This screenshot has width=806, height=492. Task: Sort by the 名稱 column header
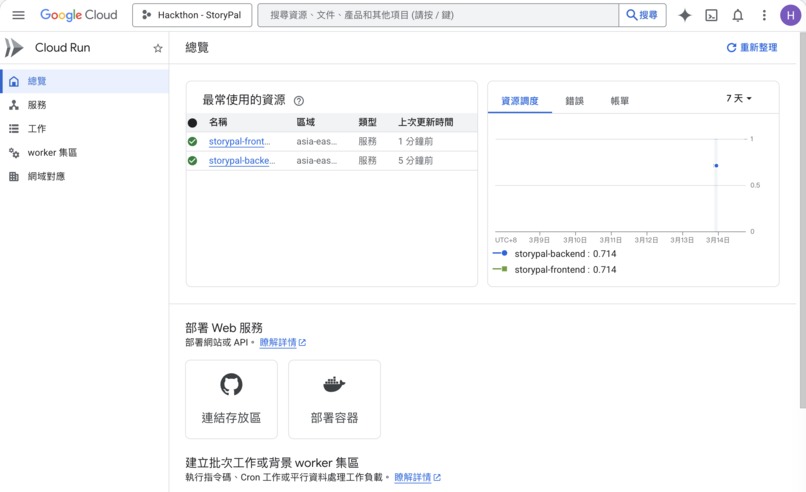coord(218,122)
